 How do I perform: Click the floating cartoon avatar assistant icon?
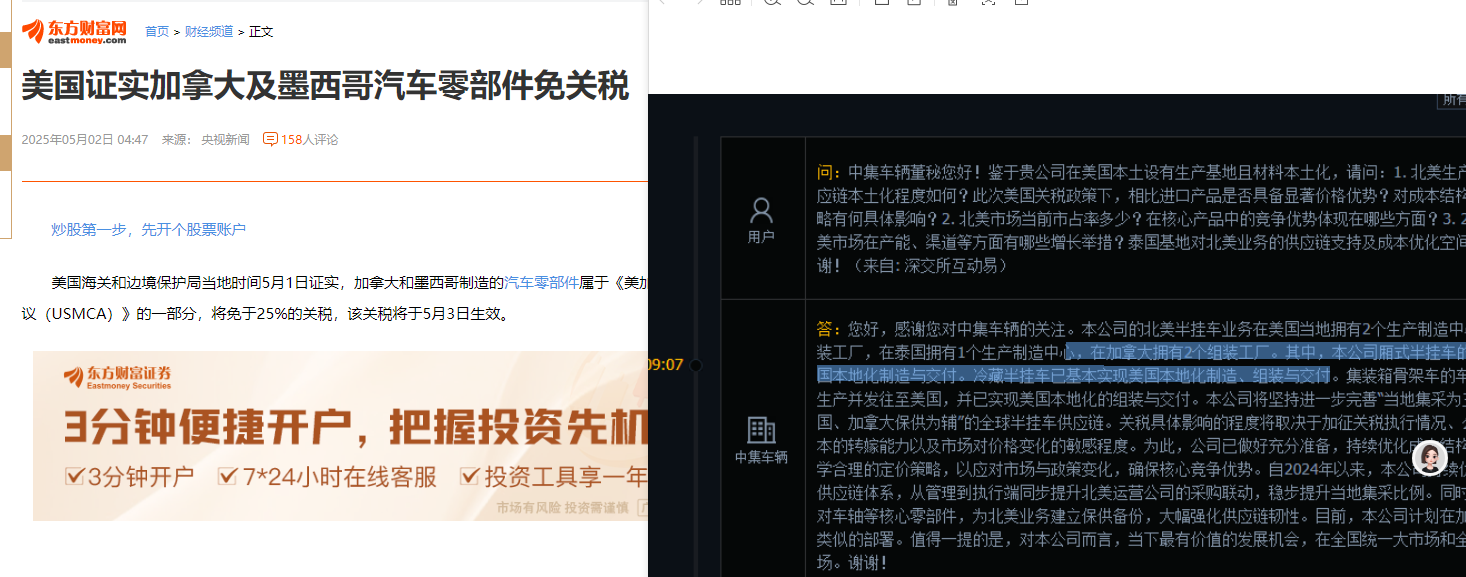click(x=1430, y=458)
